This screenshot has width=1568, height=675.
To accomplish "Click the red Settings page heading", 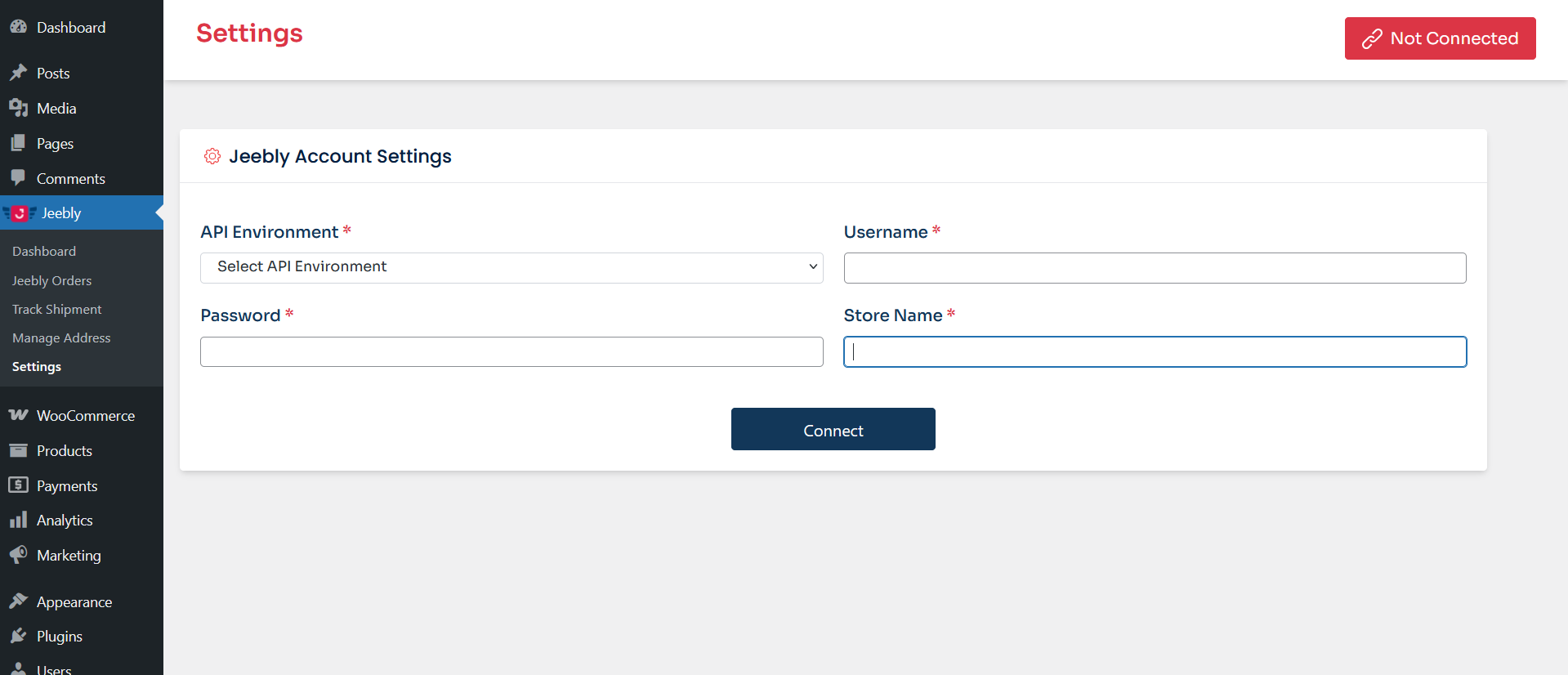I will tap(249, 33).
